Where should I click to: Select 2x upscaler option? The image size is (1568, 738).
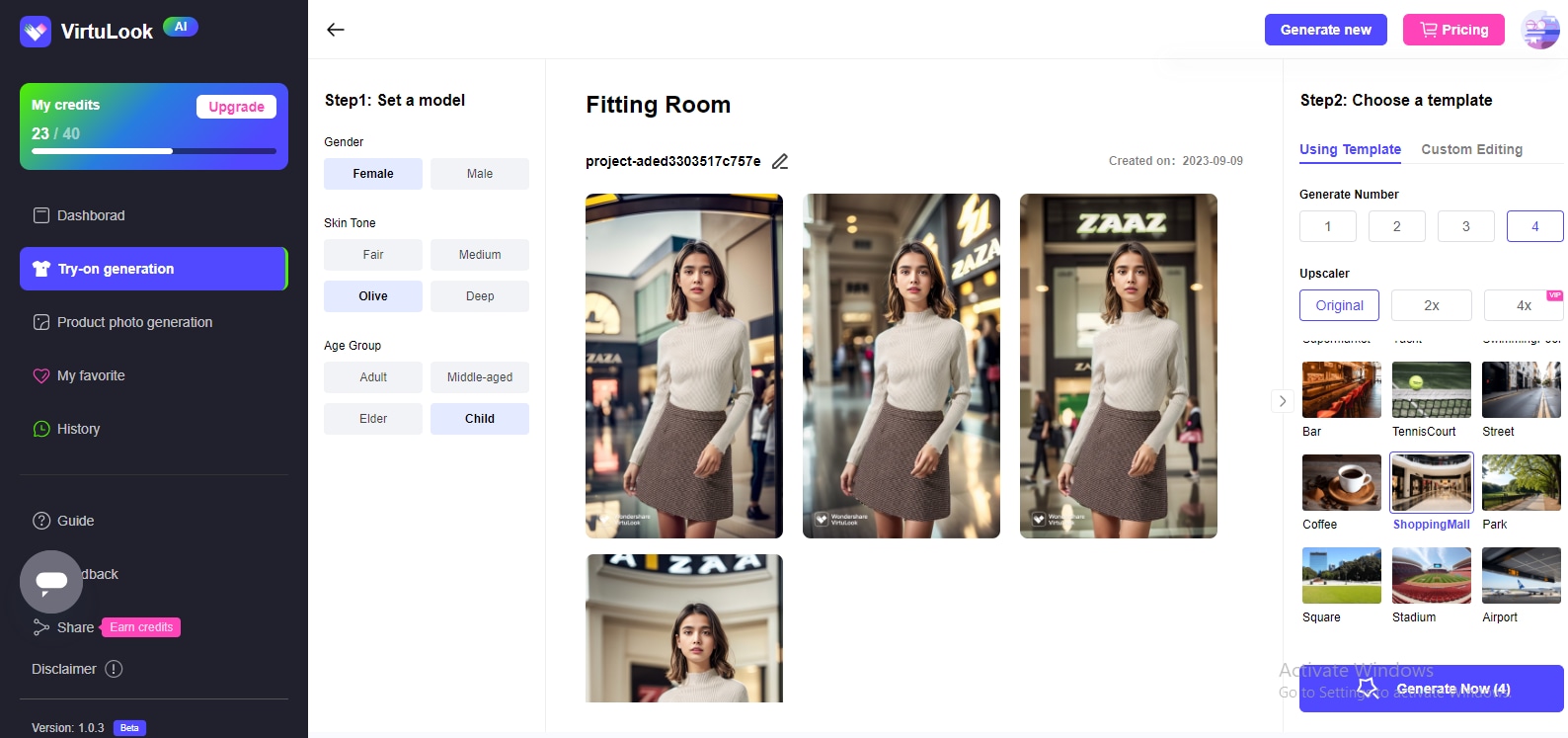click(1432, 305)
